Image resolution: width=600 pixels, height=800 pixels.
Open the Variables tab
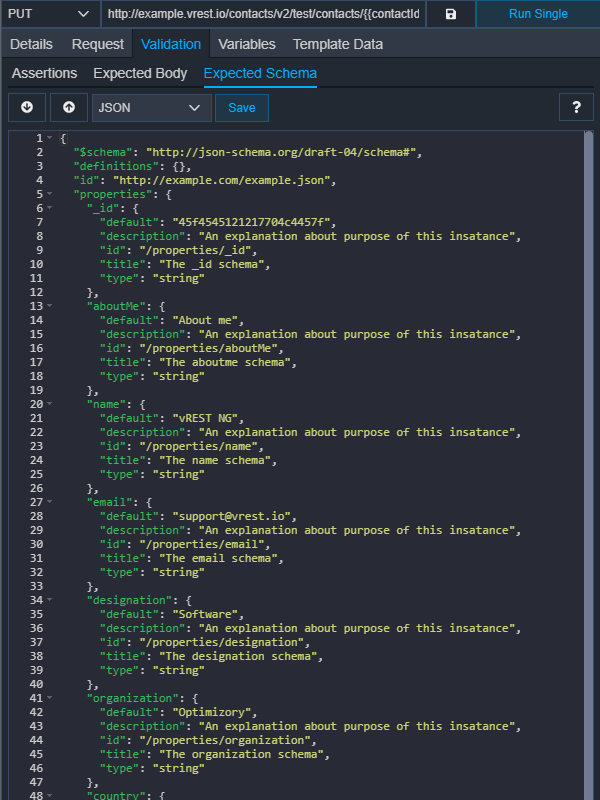(x=247, y=44)
